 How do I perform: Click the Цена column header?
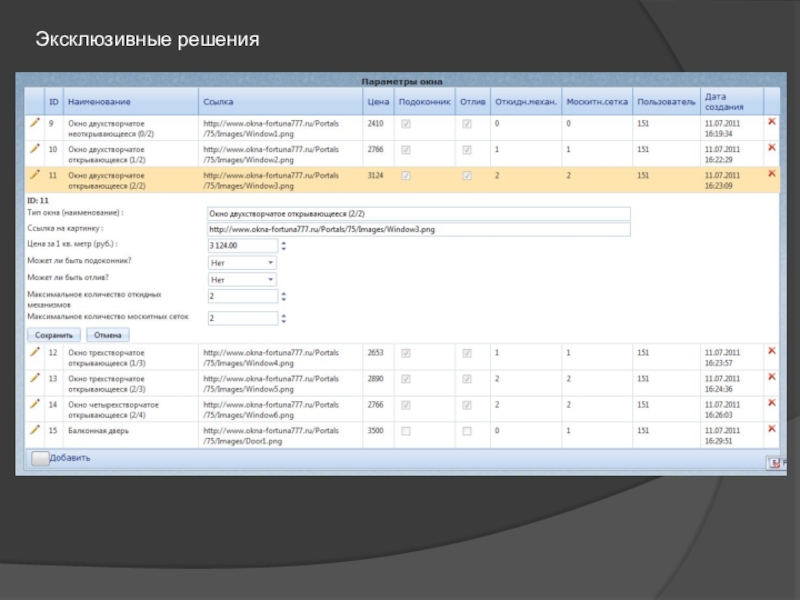(x=378, y=102)
